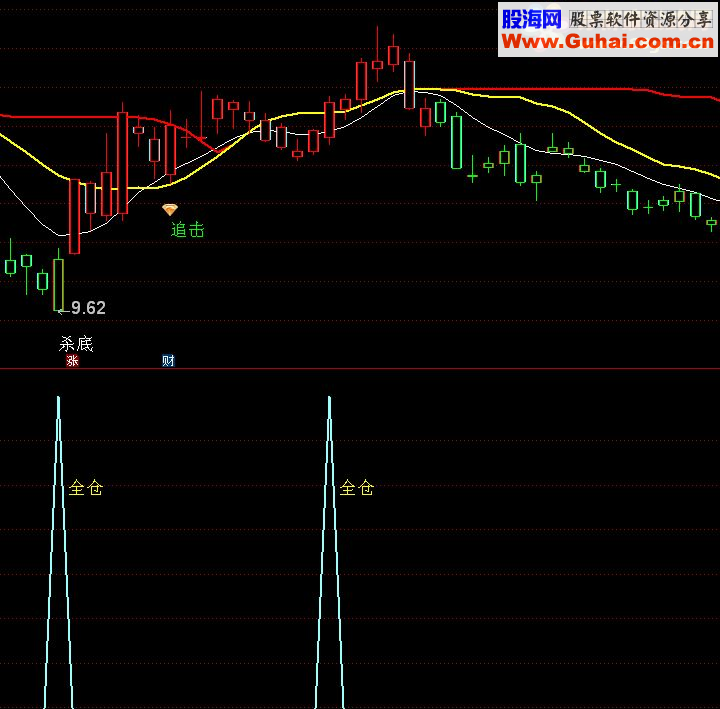Viewport: 720px width, 709px height.
Task: Click the 9.62 low price label
Action: tap(88, 308)
